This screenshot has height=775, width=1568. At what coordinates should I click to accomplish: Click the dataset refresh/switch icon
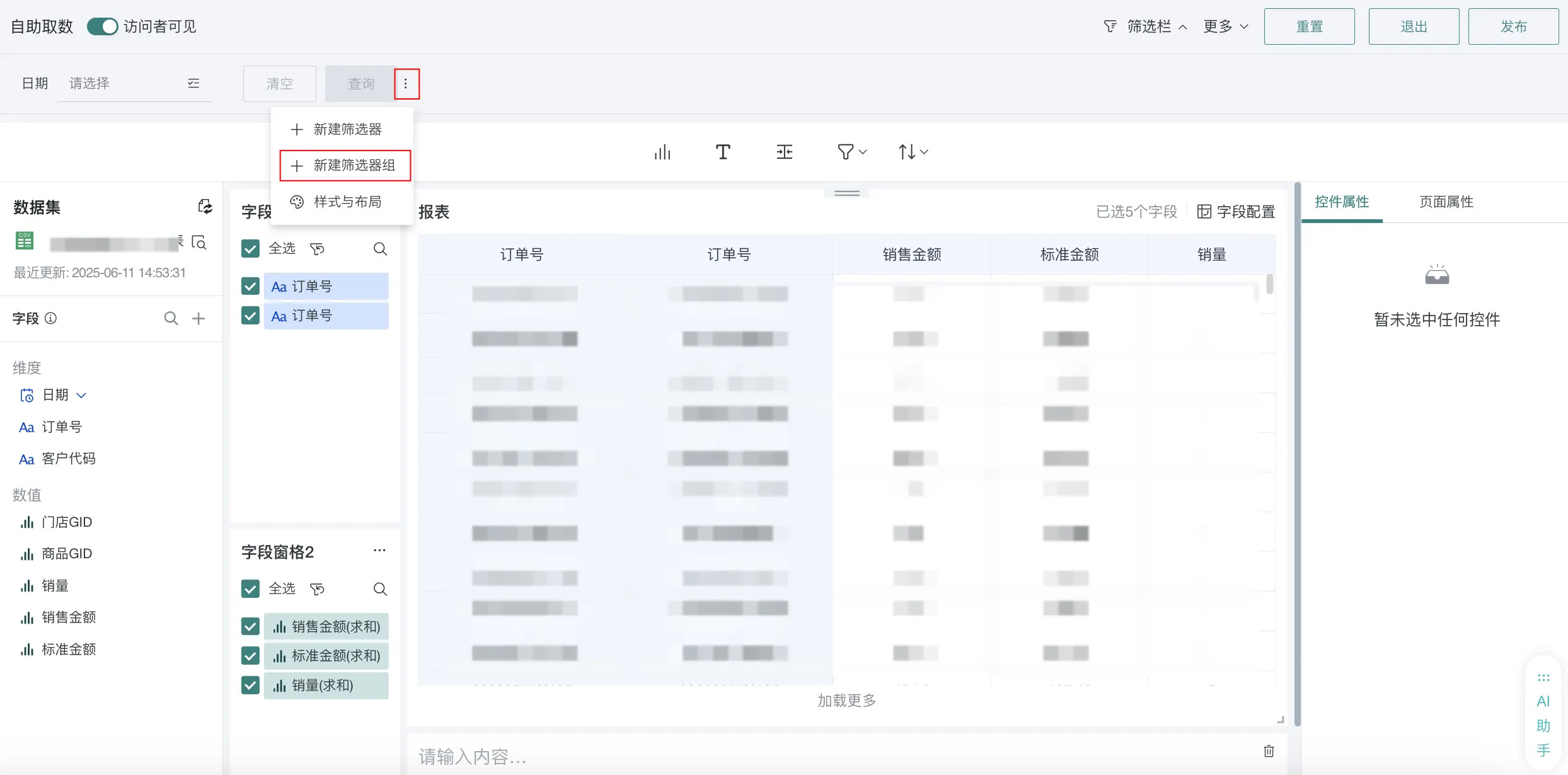[205, 207]
